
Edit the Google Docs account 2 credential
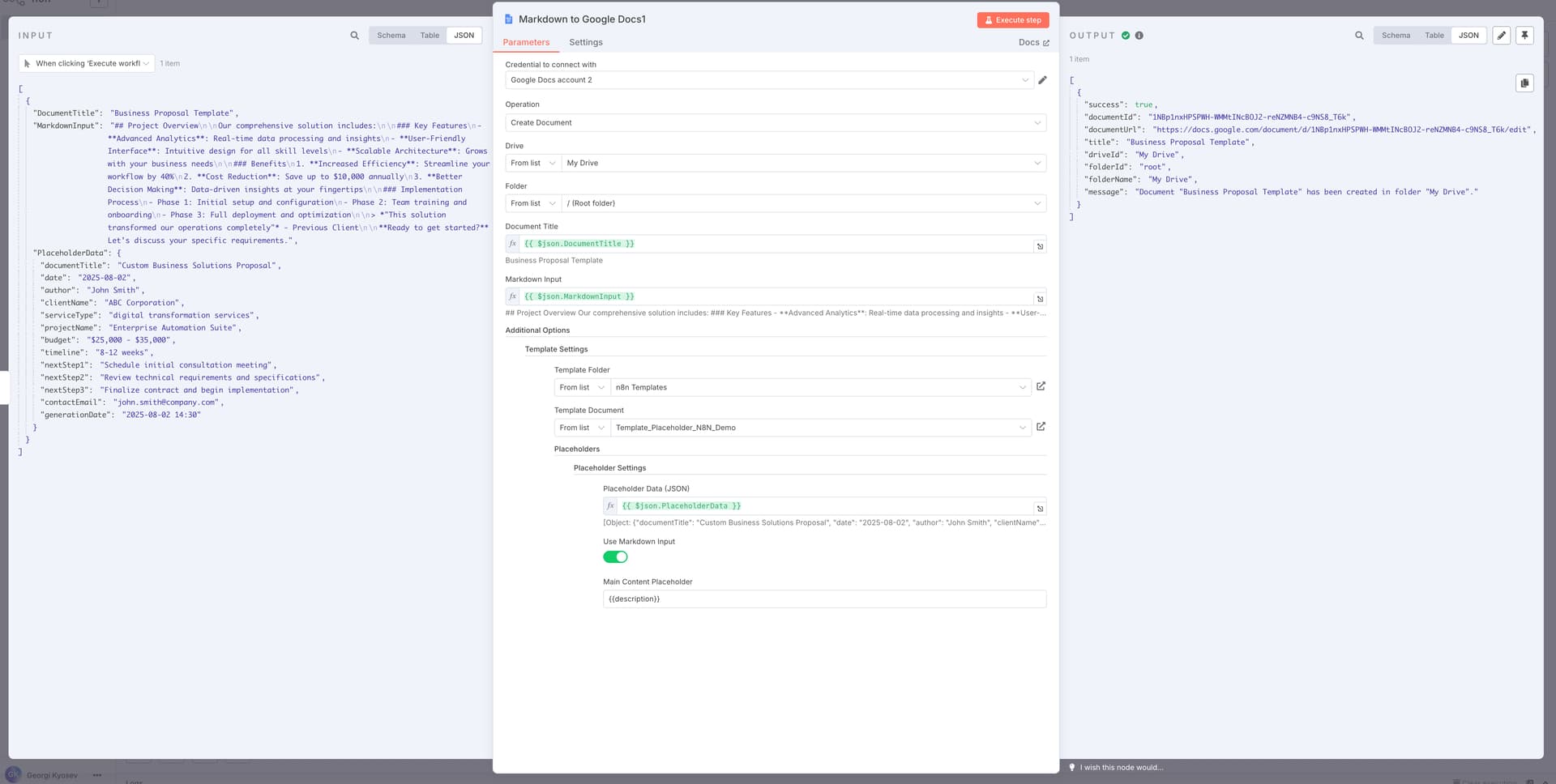[1043, 79]
